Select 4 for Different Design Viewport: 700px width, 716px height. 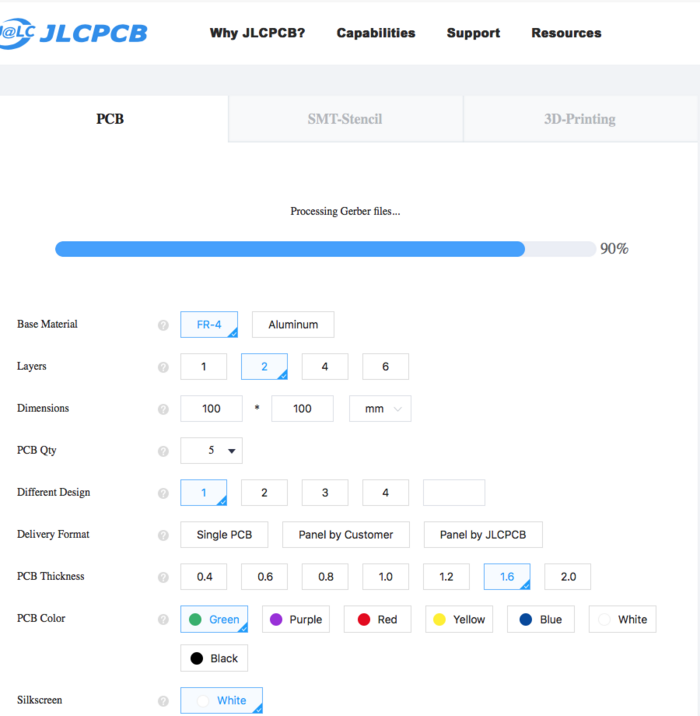coord(385,492)
